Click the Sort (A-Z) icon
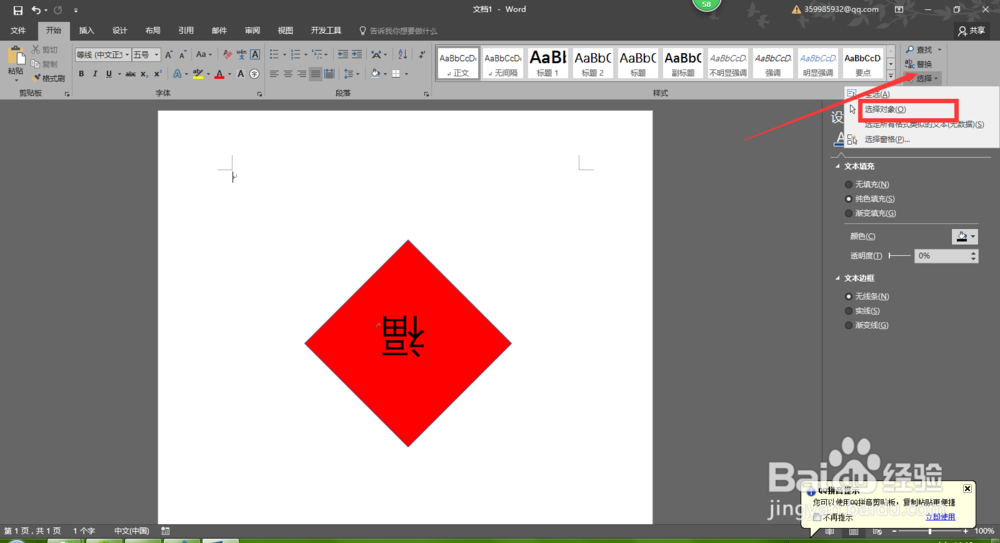 (402, 55)
